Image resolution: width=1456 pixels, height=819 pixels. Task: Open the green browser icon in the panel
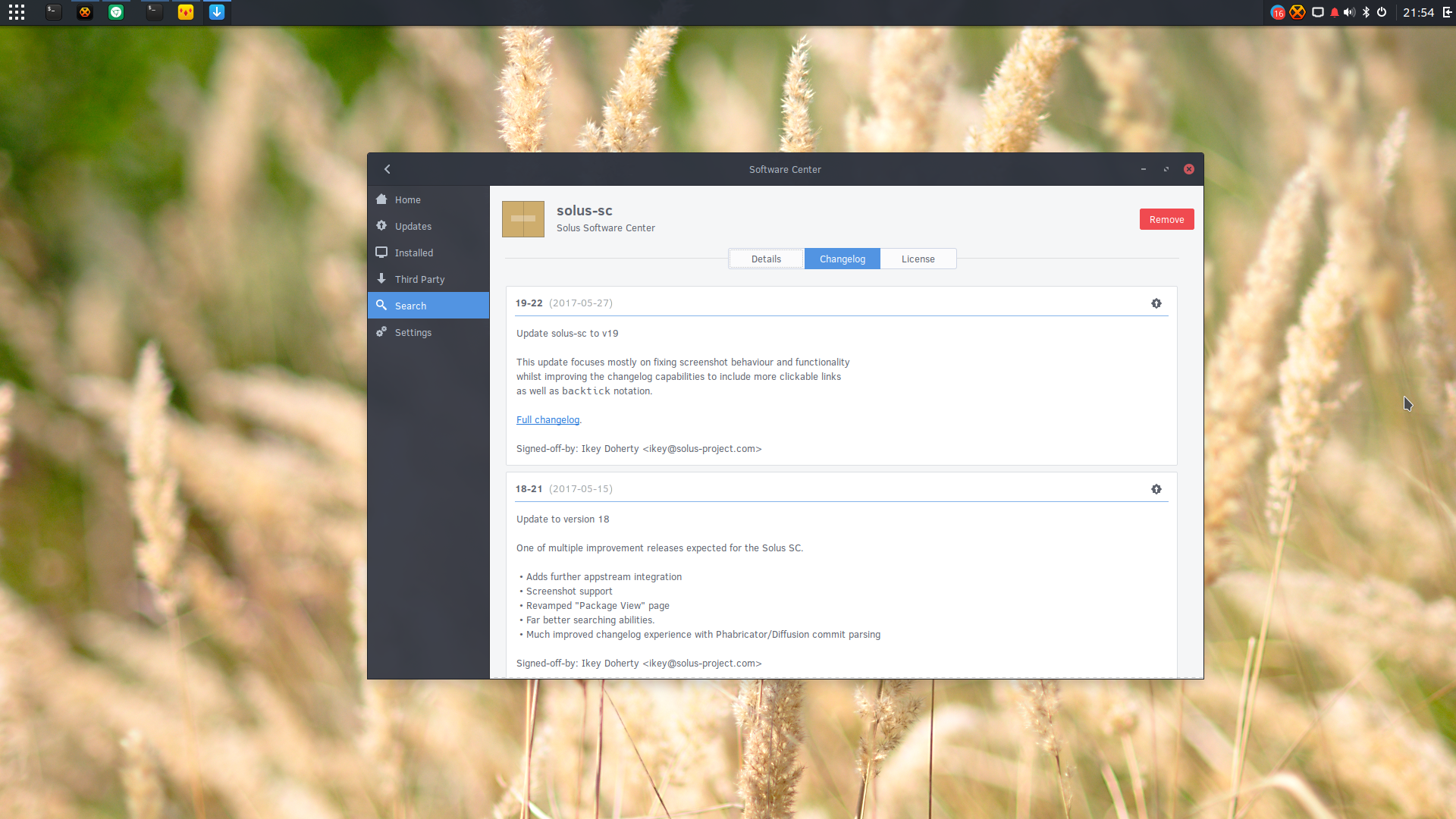[x=116, y=12]
